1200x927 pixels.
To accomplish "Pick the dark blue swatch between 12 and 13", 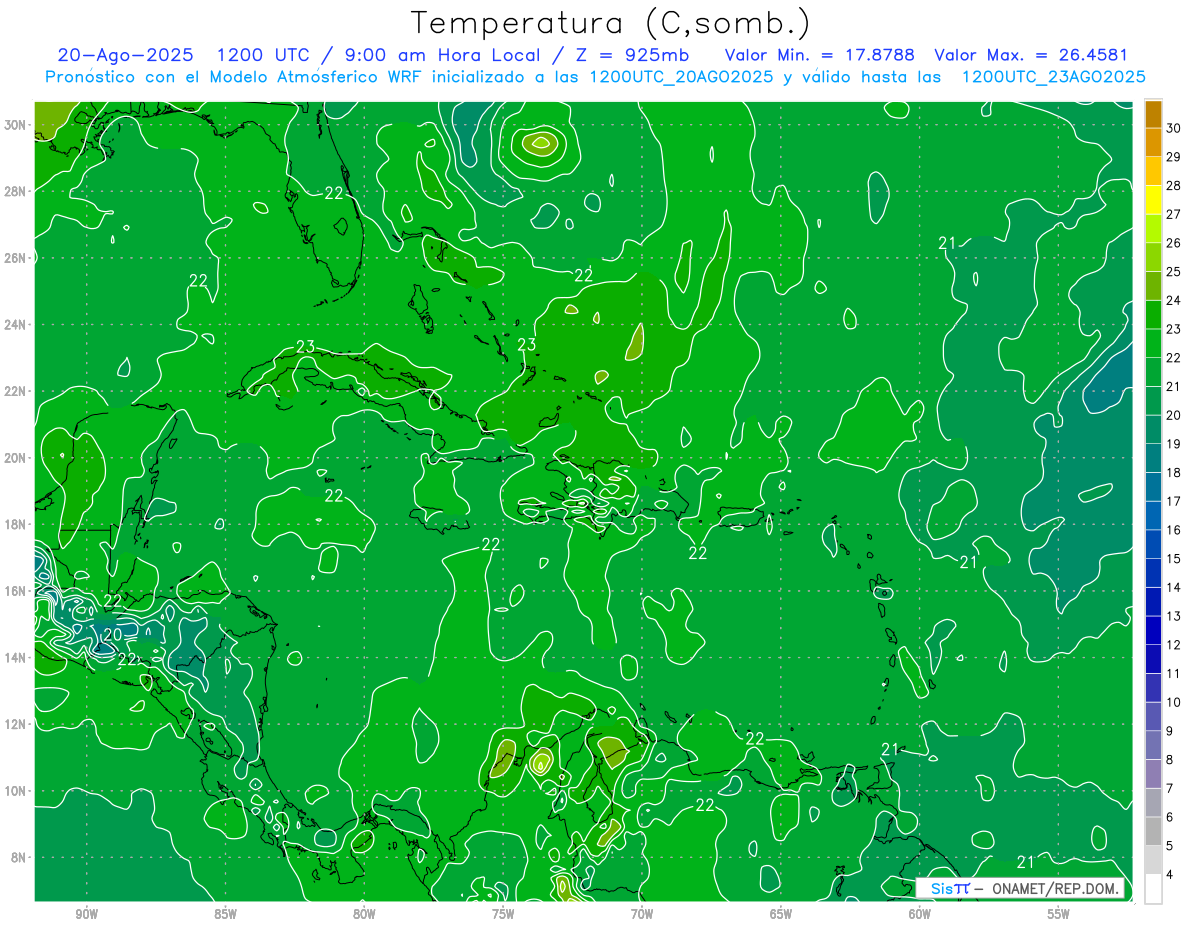I will [1153, 631].
